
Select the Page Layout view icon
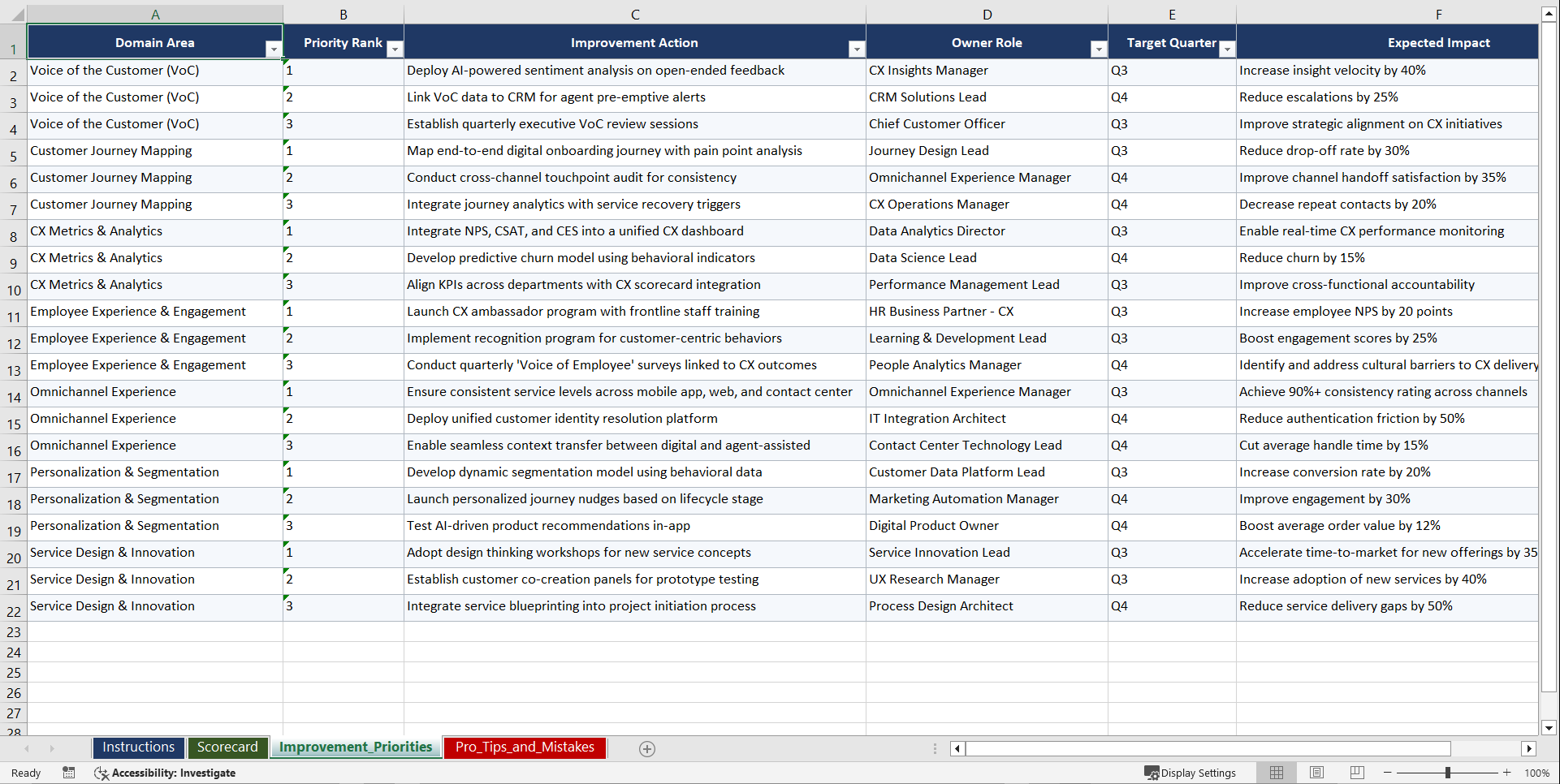[x=1316, y=773]
